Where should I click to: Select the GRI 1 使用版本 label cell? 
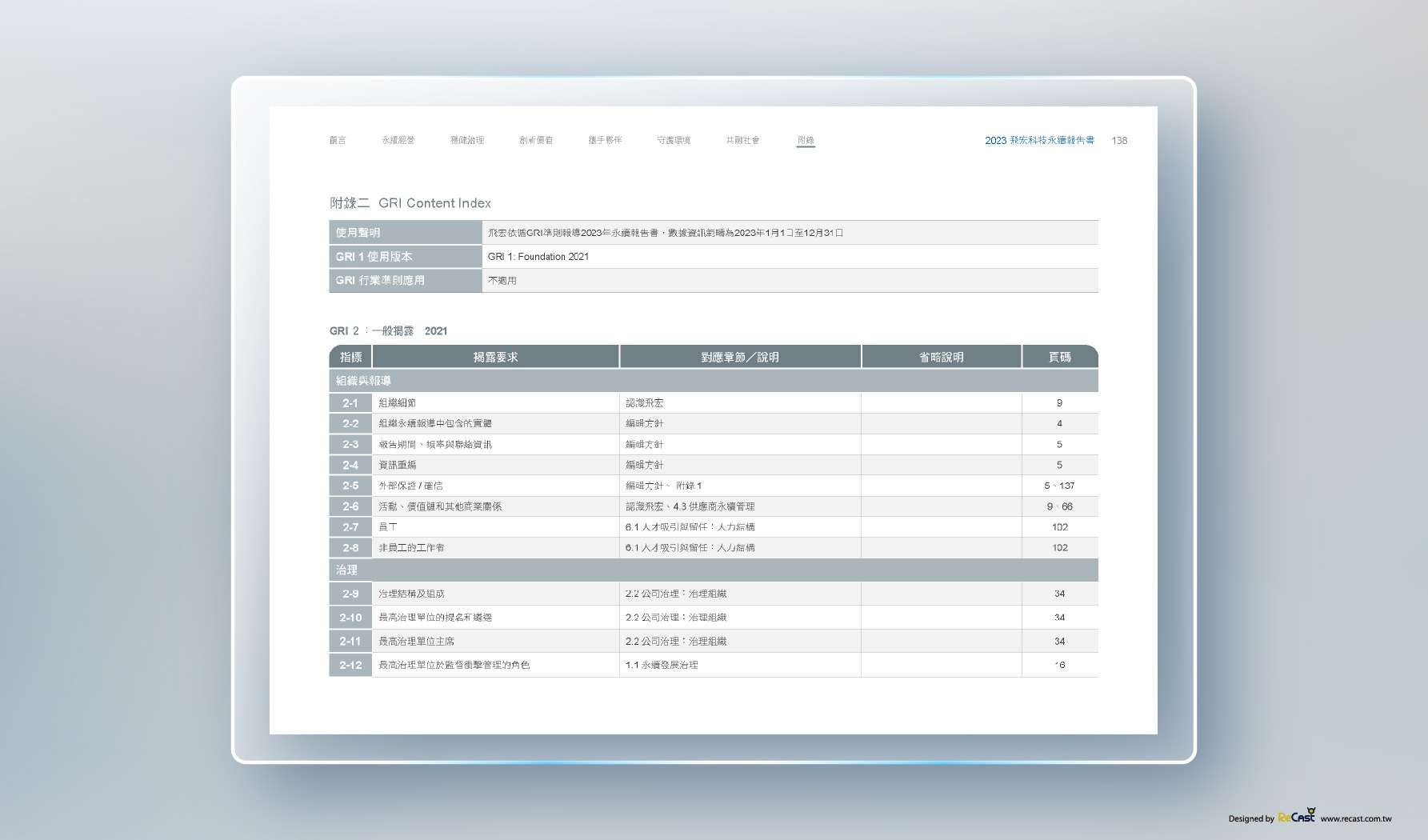point(406,257)
